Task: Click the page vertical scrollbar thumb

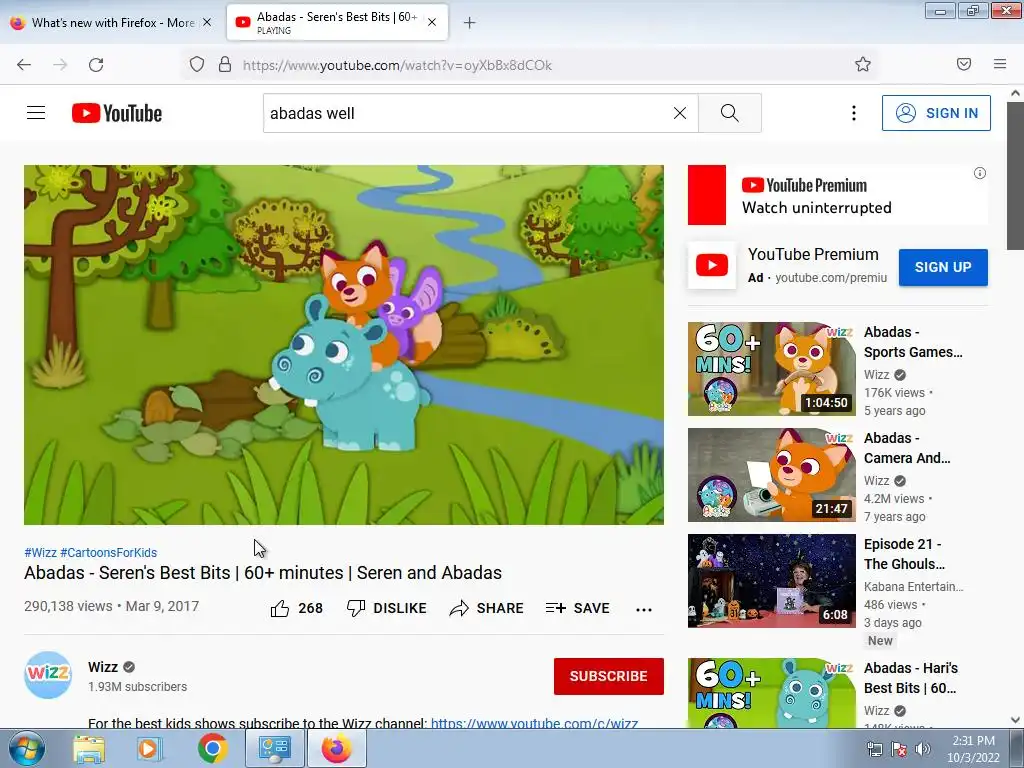Action: [1015, 175]
